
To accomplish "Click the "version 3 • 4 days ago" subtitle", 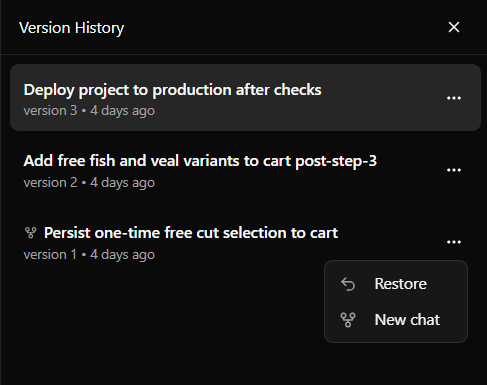I will click(89, 111).
